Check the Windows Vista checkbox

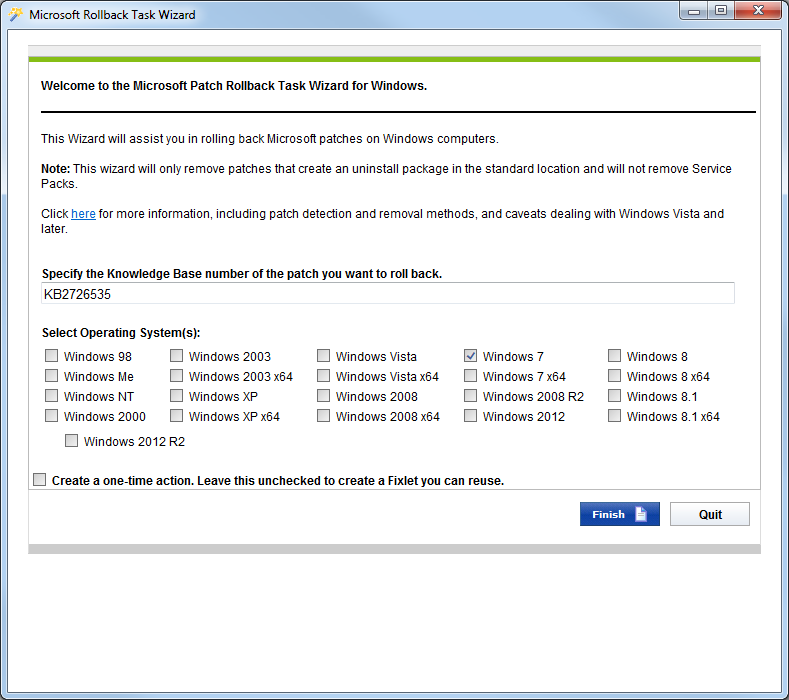[324, 356]
